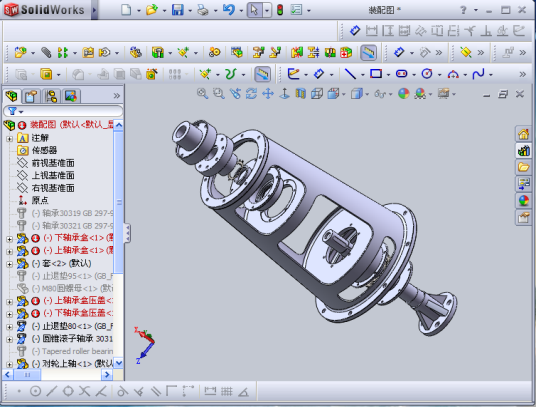Viewport: 536px width, 408px height.
Task: Open the Options checklist icon
Action: coord(296,10)
